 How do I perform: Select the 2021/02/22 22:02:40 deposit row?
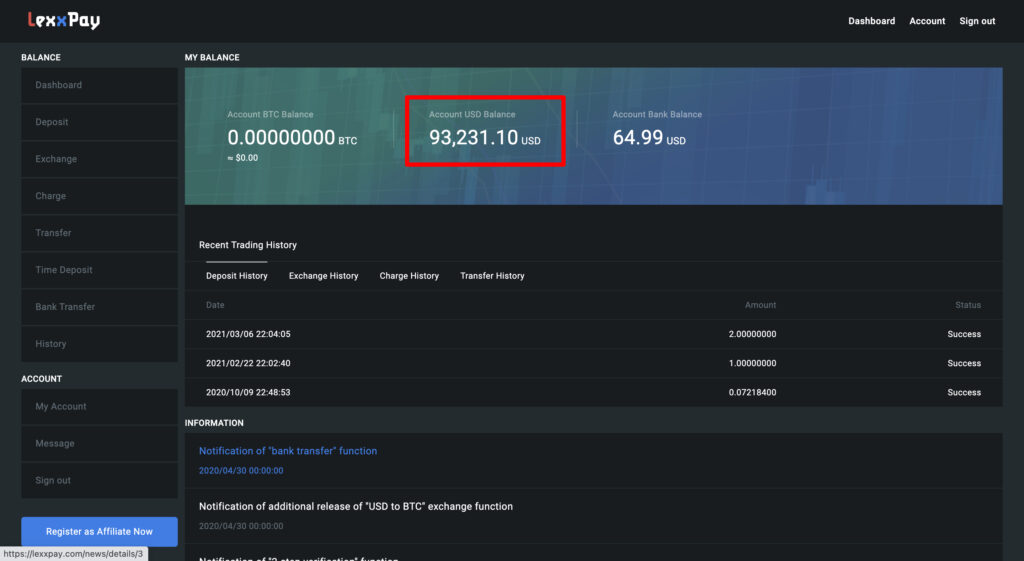(593, 363)
